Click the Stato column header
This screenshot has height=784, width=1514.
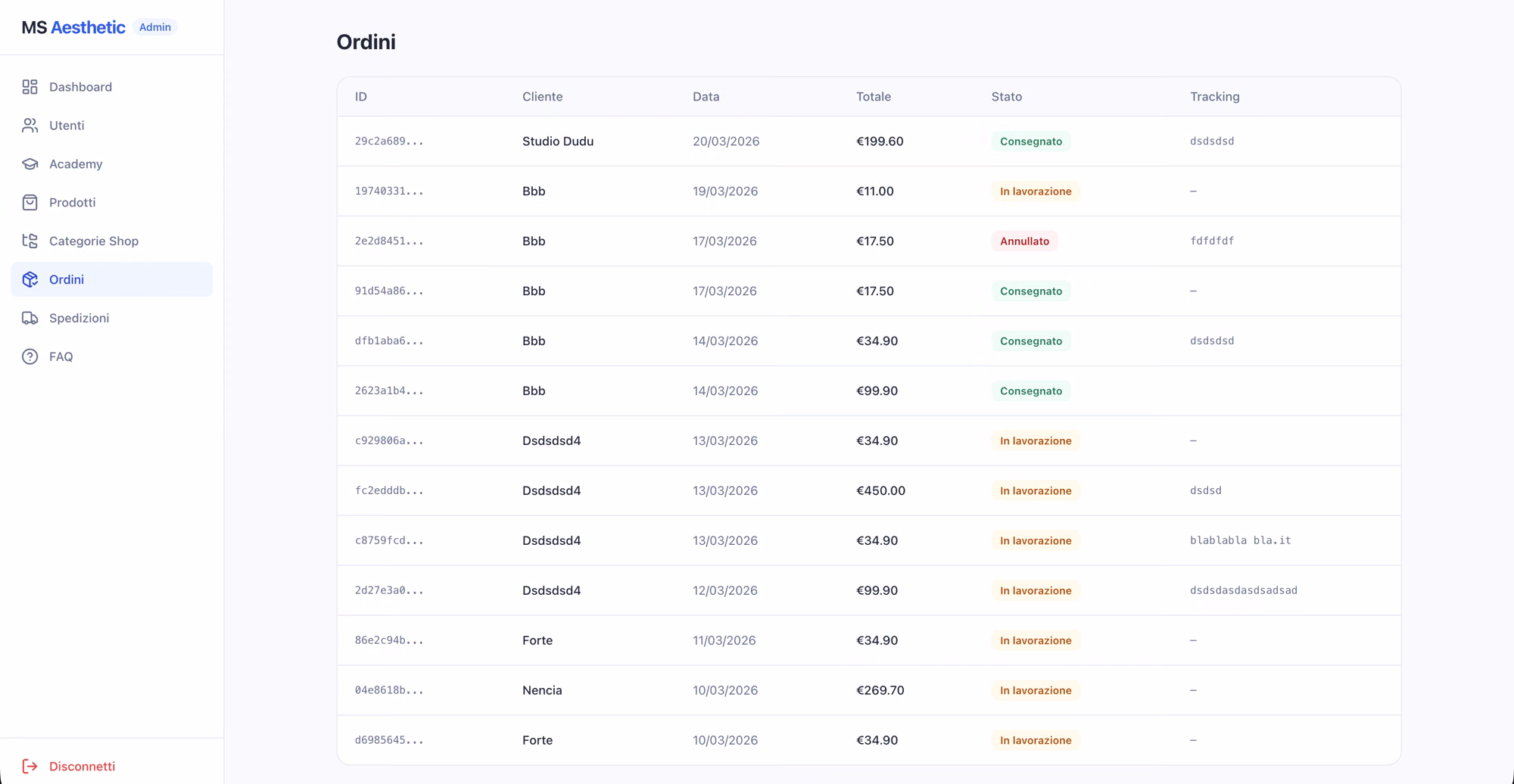click(x=1007, y=97)
